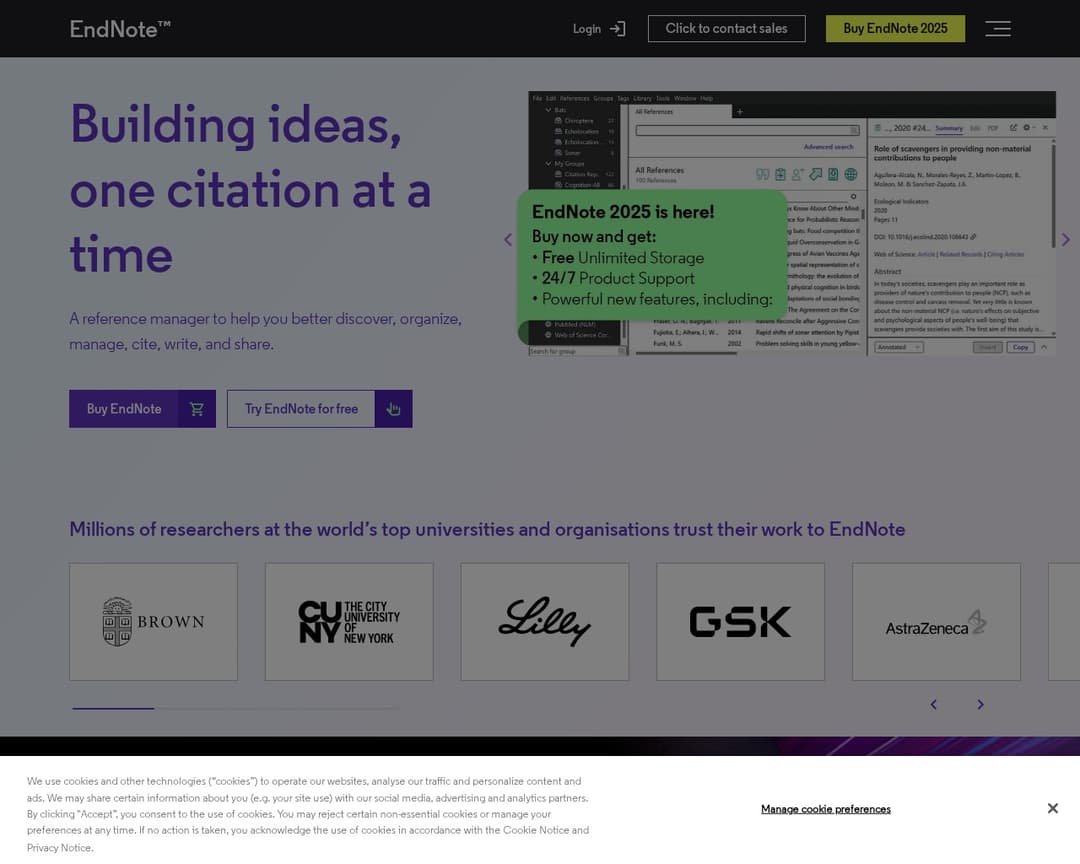This screenshot has width=1080, height=864.
Task: Advance to the next hero slide
Action: pos(1066,240)
